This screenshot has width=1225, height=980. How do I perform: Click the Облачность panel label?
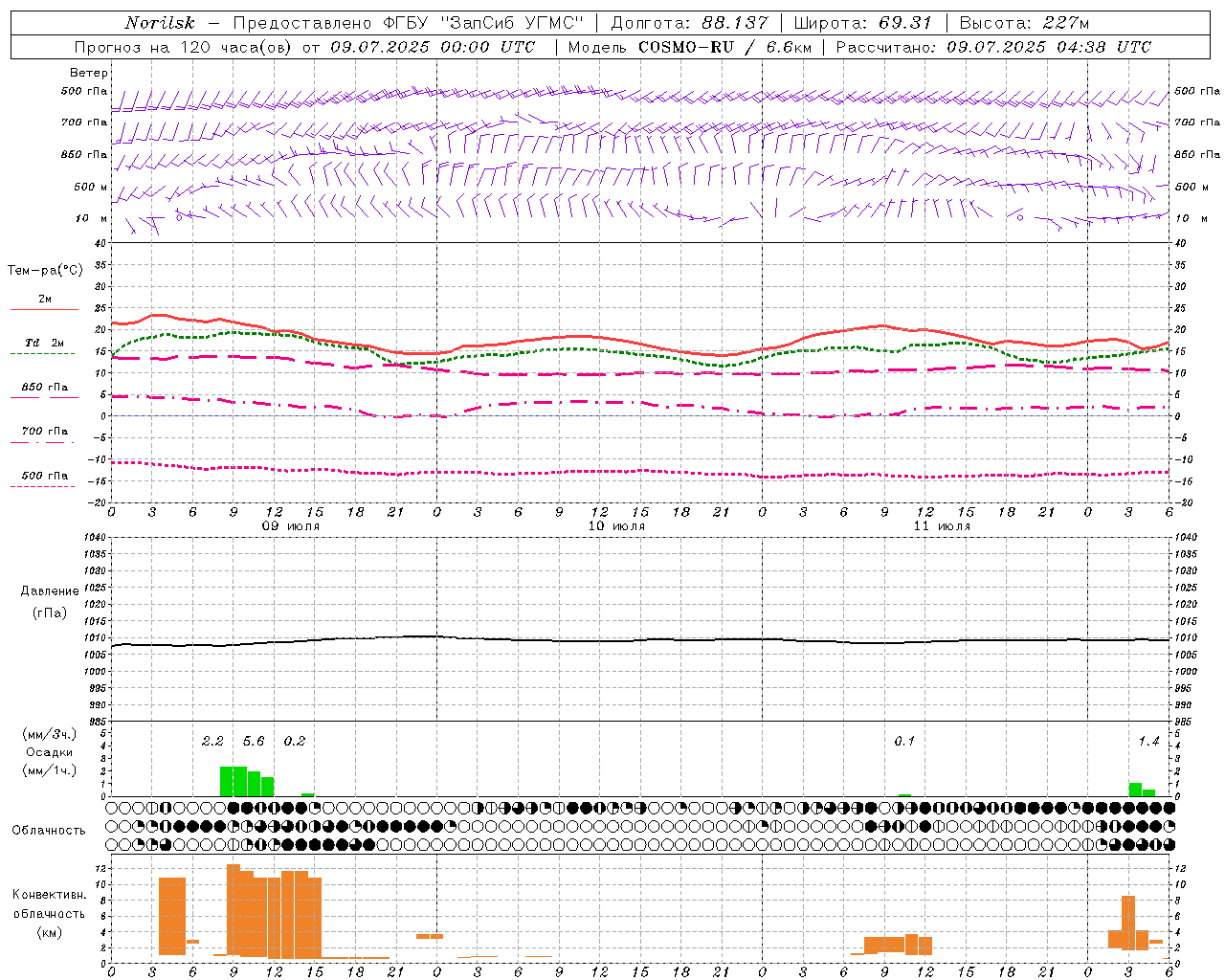49,831
